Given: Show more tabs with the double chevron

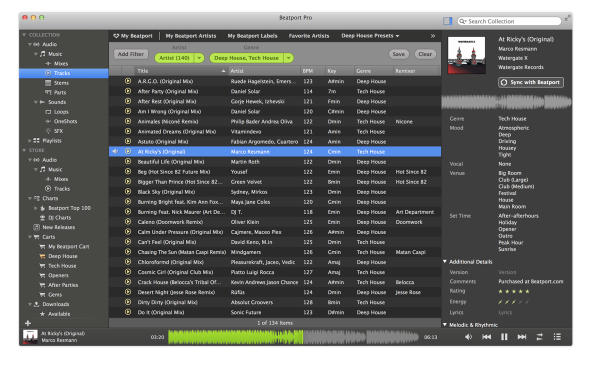Looking at the screenshot, I should [433, 36].
